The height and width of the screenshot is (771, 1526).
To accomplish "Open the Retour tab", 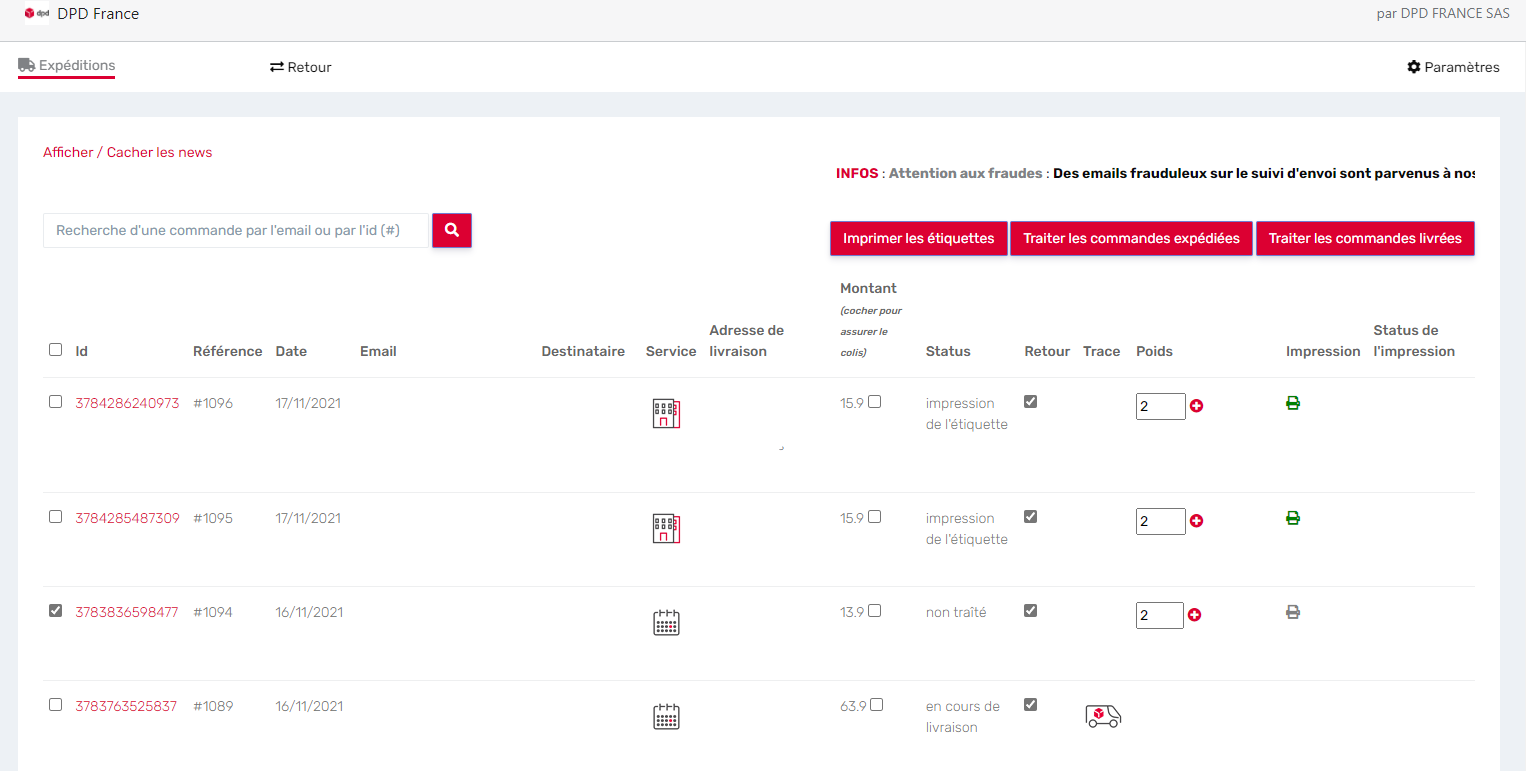I will 301,67.
